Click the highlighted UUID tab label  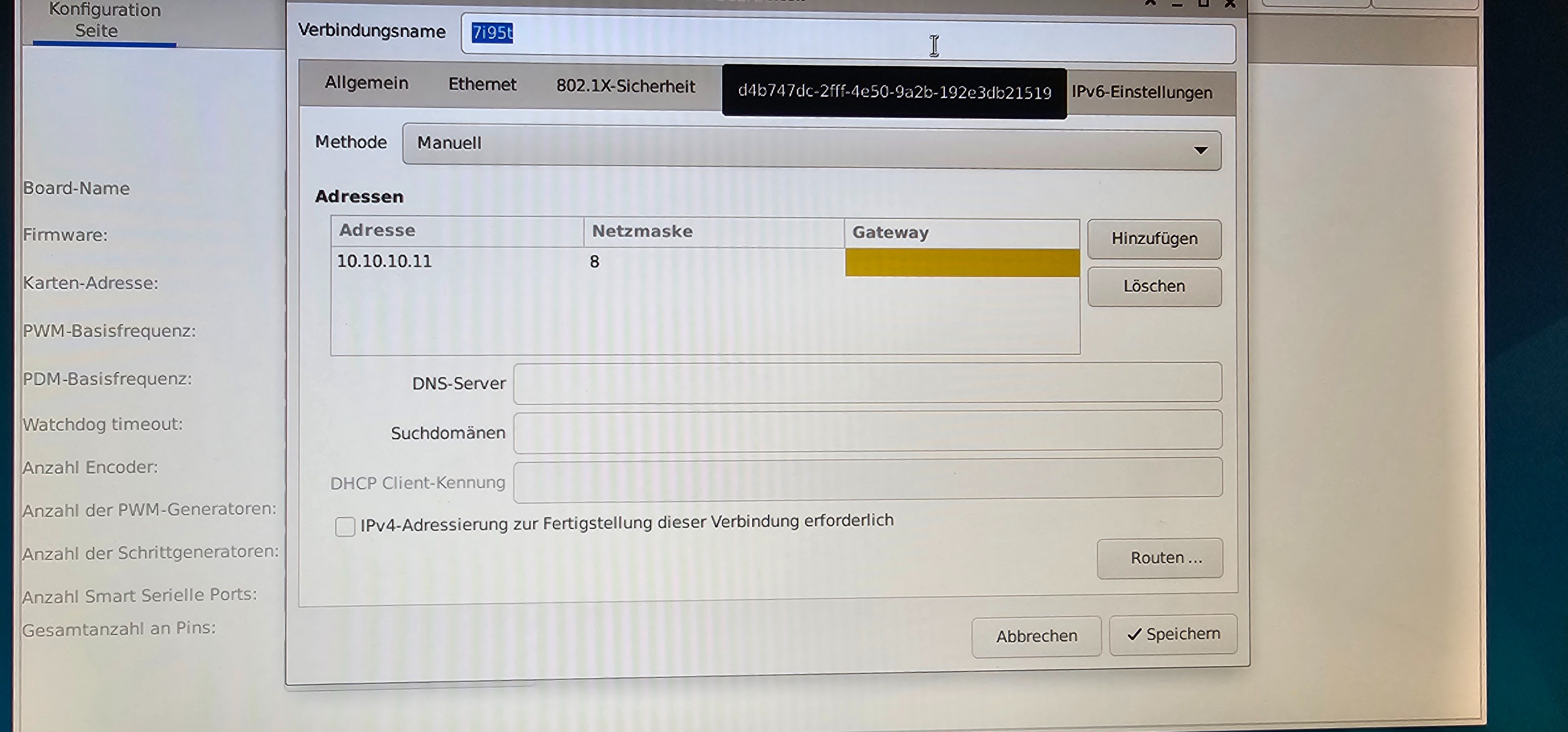(894, 92)
